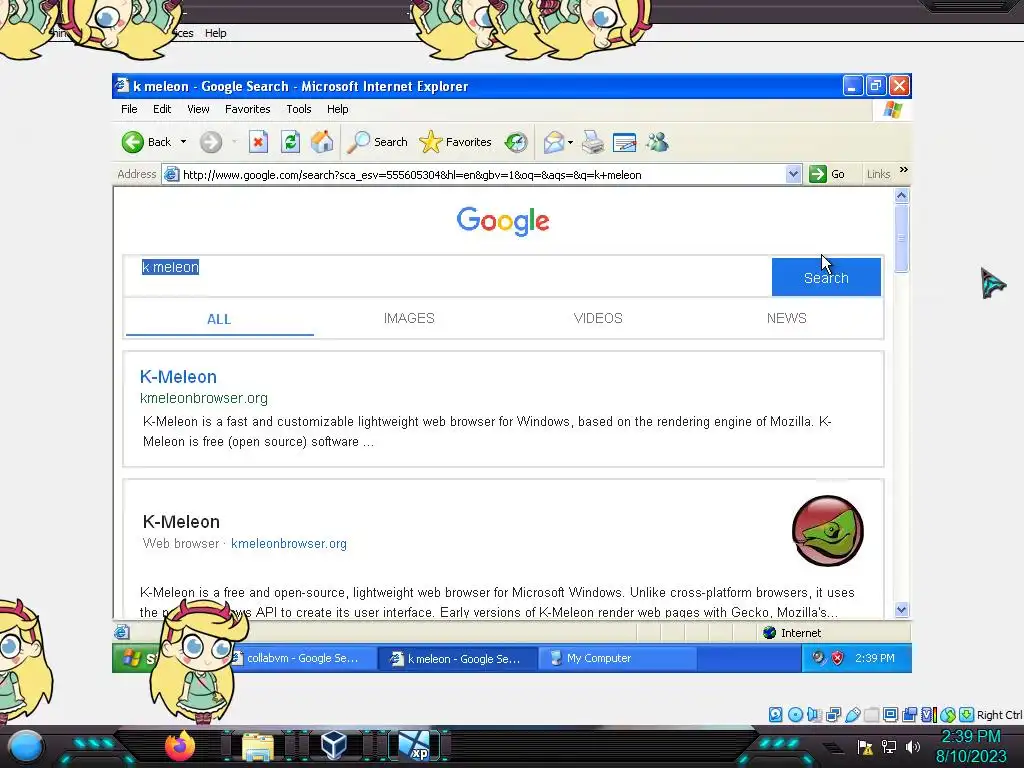Click the VirtualBox keyboard capture arrow icon
This screenshot has width=1024, height=768.
point(967,714)
